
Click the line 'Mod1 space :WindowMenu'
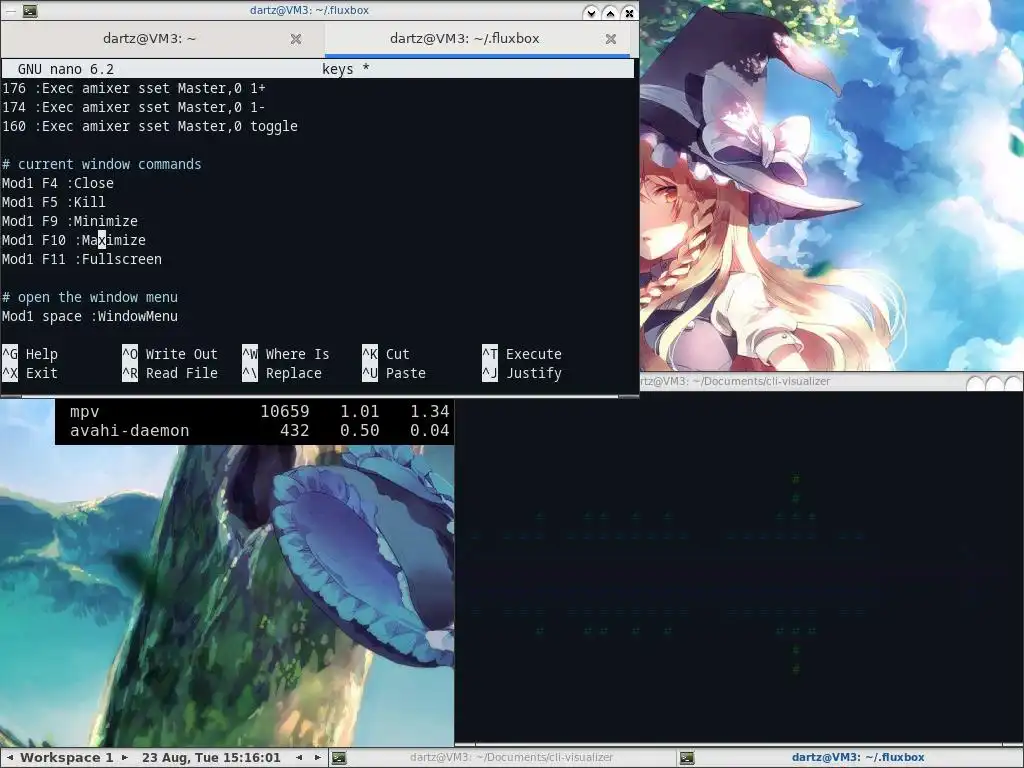pyautogui.click(x=90, y=316)
